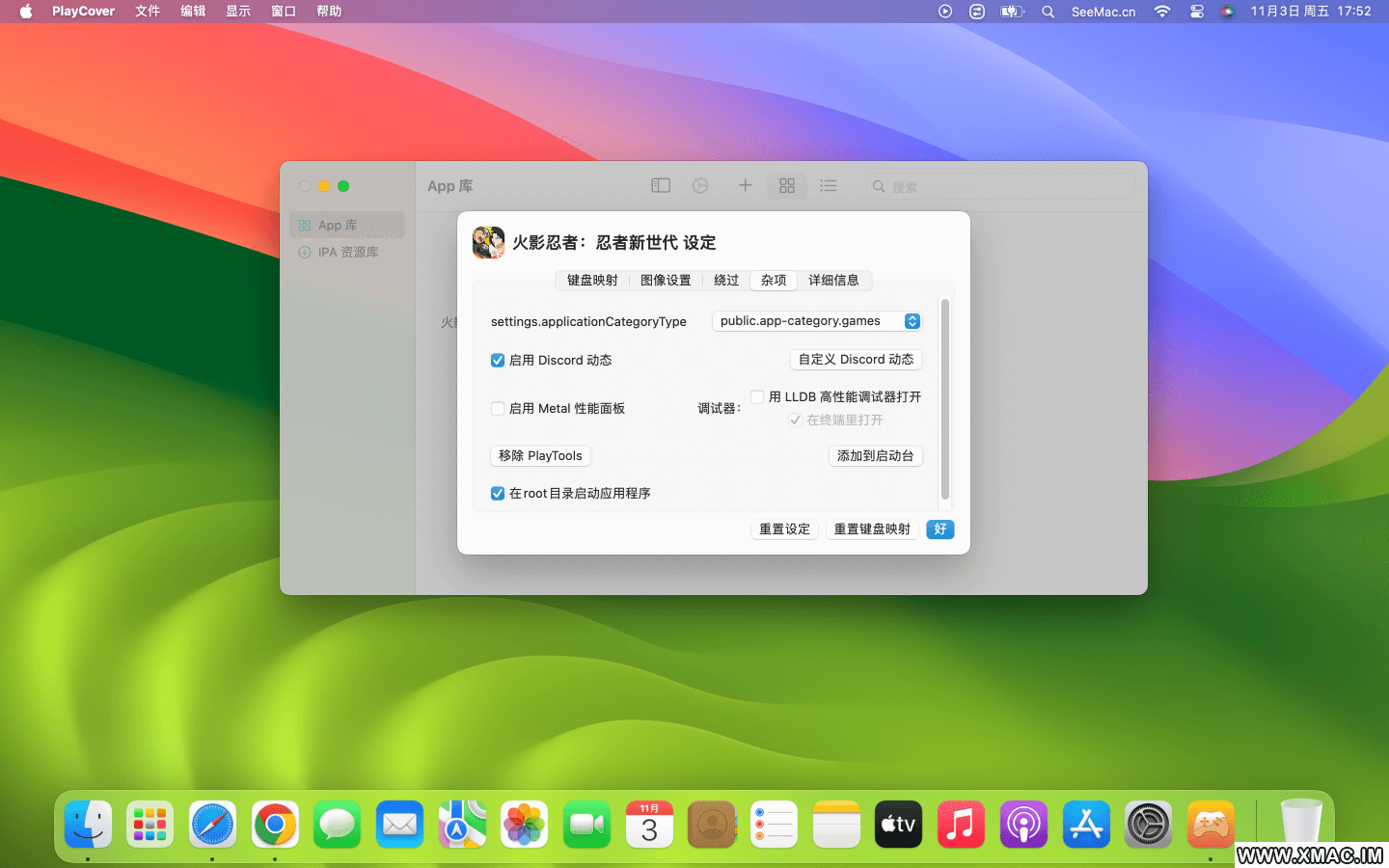This screenshot has width=1389, height=868.
Task: Open Music from the Dock
Action: 961,825
